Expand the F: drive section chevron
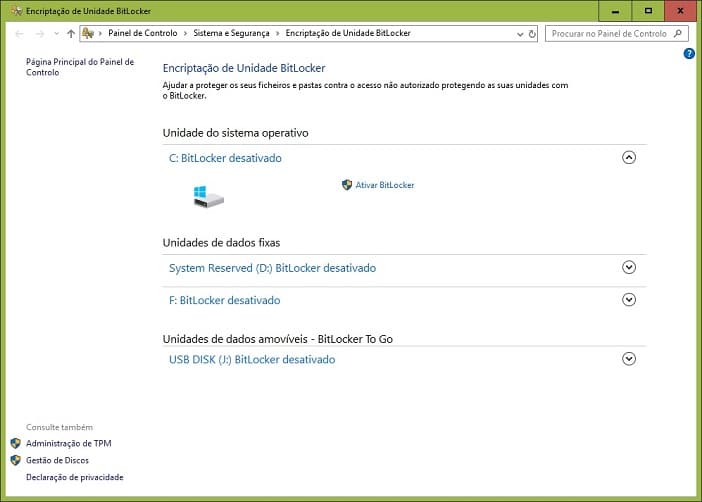Viewport: 702px width, 502px height. pos(629,300)
